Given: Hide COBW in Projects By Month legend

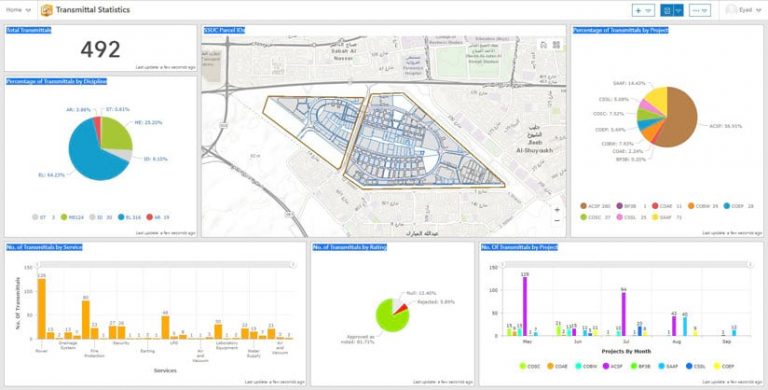Looking at the screenshot, I should (587, 366).
